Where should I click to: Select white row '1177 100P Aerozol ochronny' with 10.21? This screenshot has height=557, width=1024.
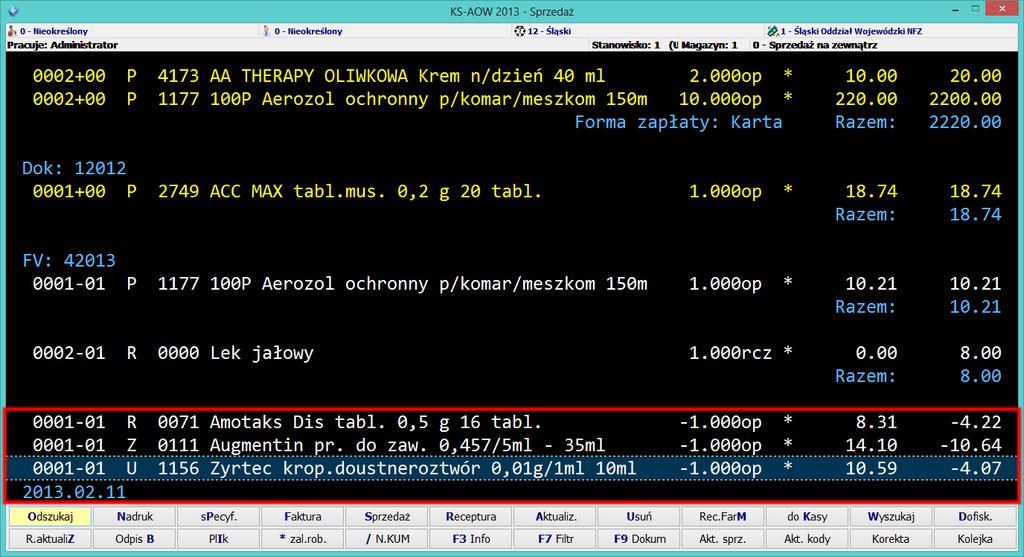click(x=512, y=283)
